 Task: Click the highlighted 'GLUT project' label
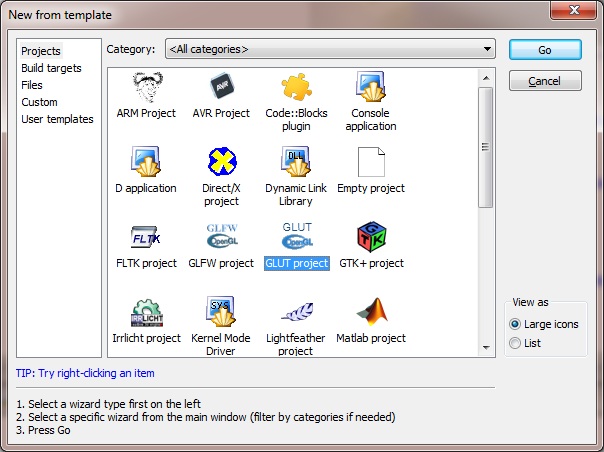297,263
